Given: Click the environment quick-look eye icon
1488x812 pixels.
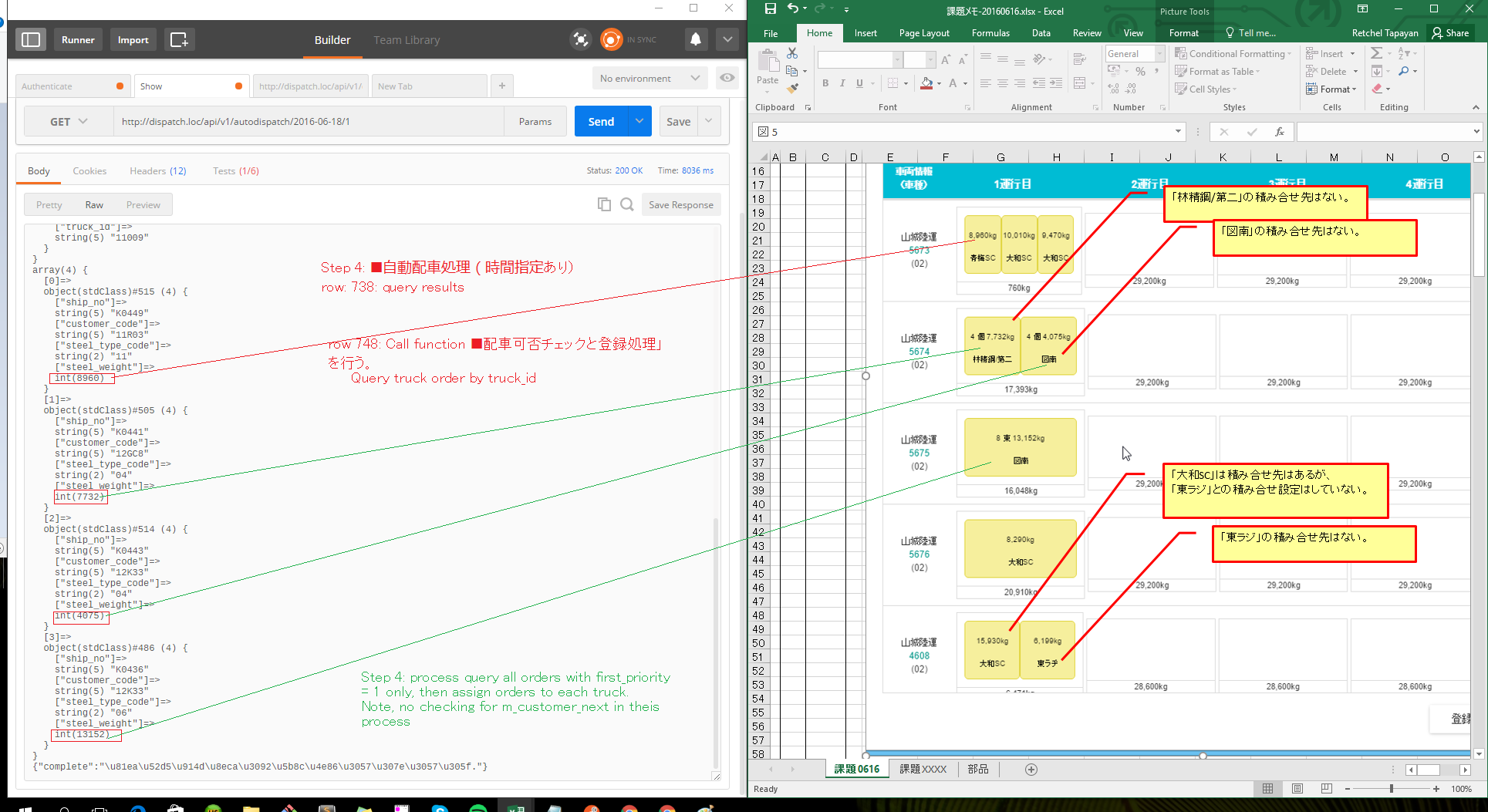Looking at the screenshot, I should point(727,78).
